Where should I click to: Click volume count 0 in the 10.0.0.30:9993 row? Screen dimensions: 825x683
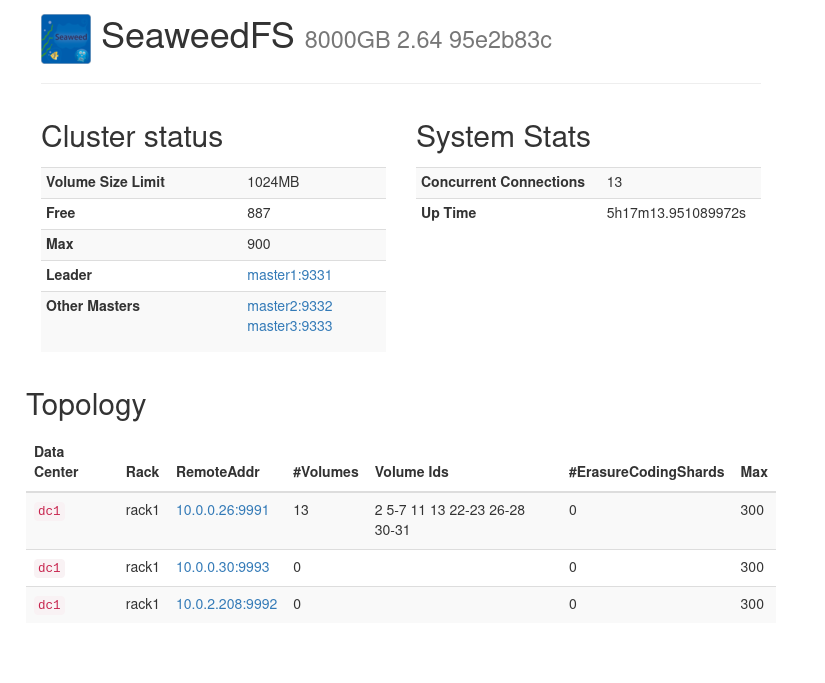[297, 567]
